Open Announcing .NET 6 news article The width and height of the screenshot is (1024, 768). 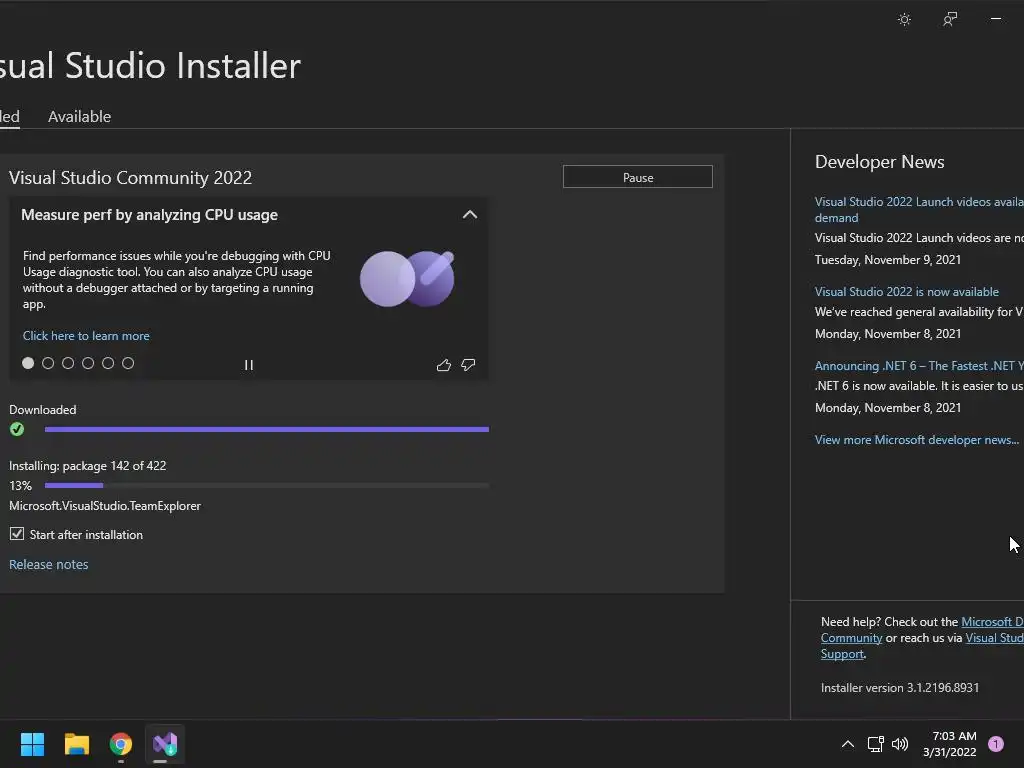[x=919, y=366]
